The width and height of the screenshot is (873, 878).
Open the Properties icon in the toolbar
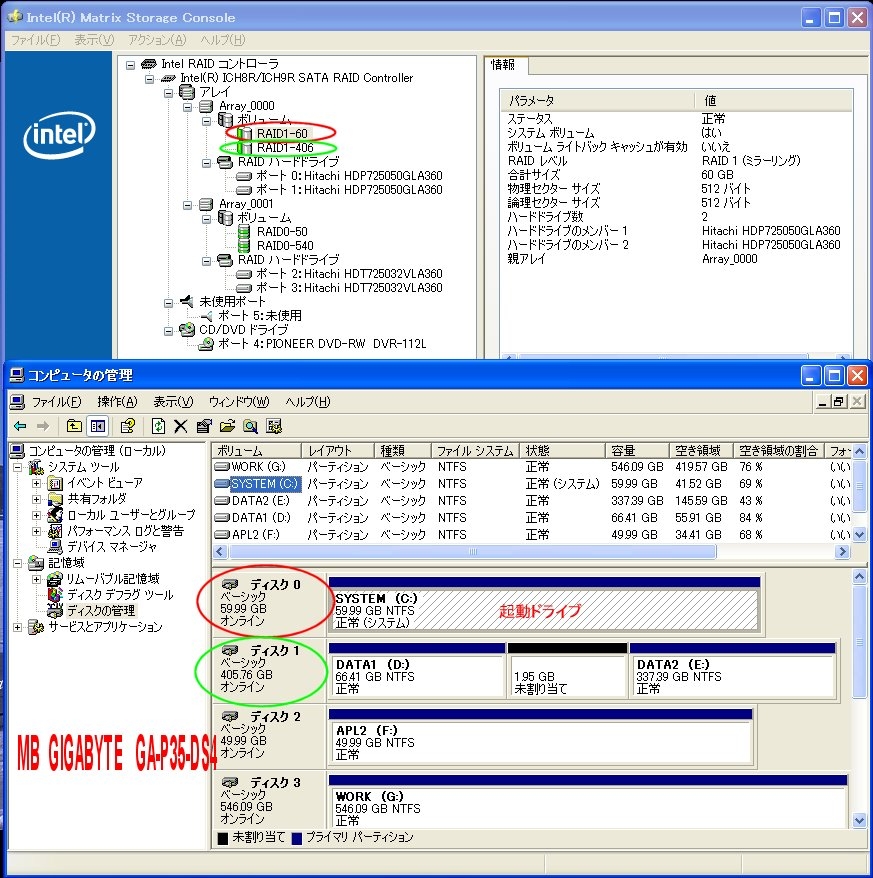(x=204, y=426)
